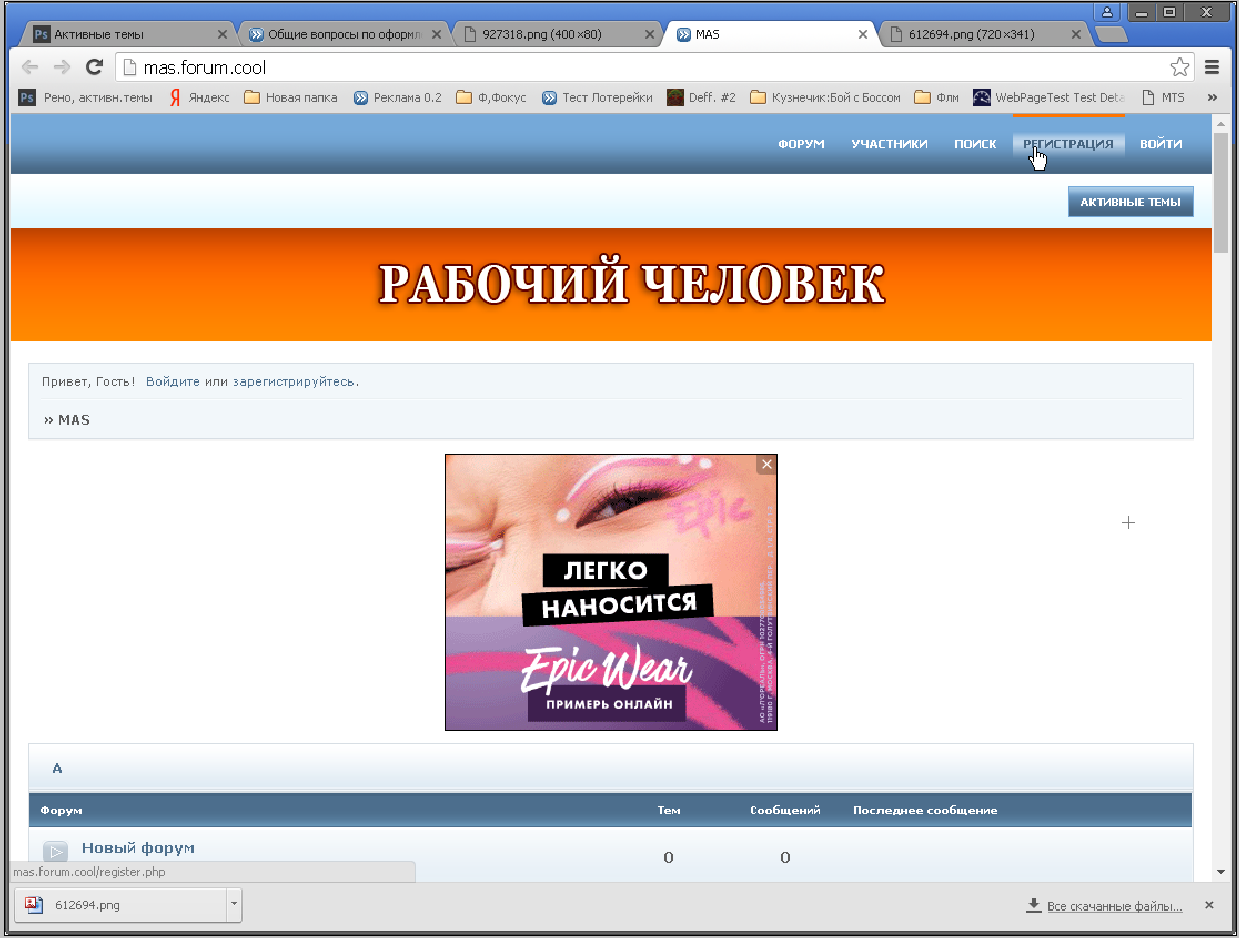Screen dimensions: 1239x938
Task: Go to РЕГИСТРАЦИЯ in the forum menu
Action: point(1068,144)
